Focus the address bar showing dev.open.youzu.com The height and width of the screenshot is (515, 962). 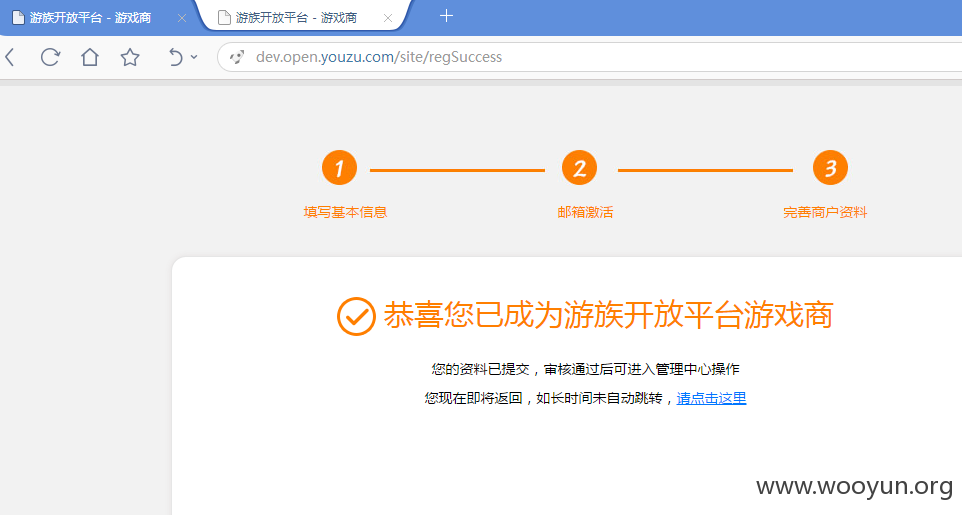point(589,57)
